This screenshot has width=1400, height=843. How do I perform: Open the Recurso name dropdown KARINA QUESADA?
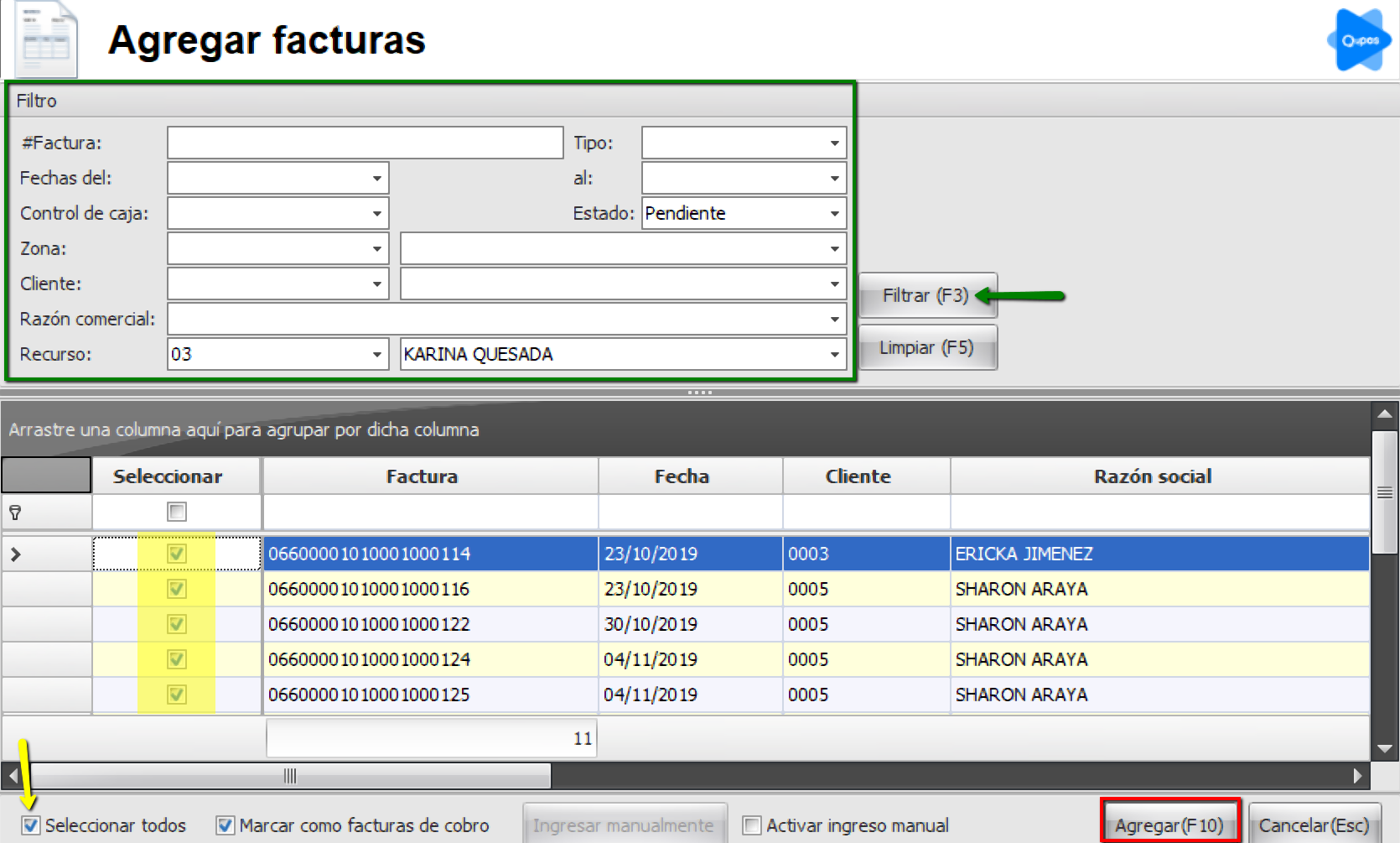coord(834,355)
